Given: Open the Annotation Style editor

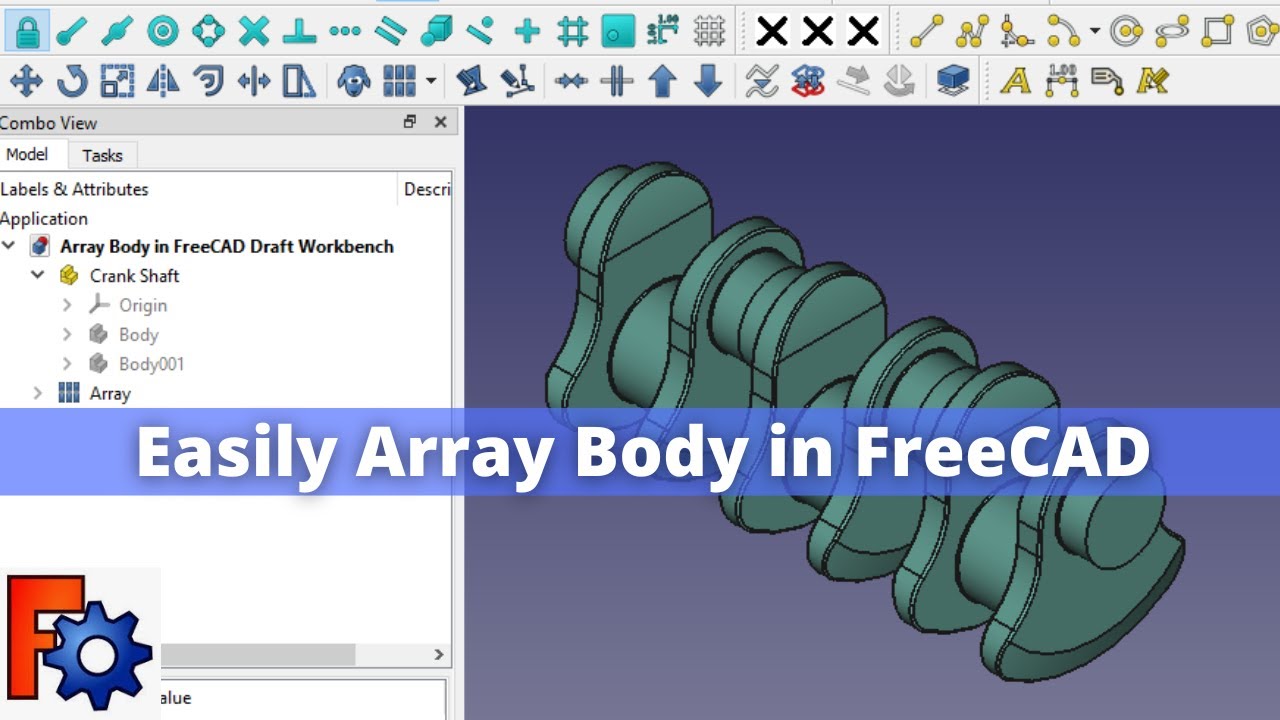Looking at the screenshot, I should pyautogui.click(x=1152, y=80).
